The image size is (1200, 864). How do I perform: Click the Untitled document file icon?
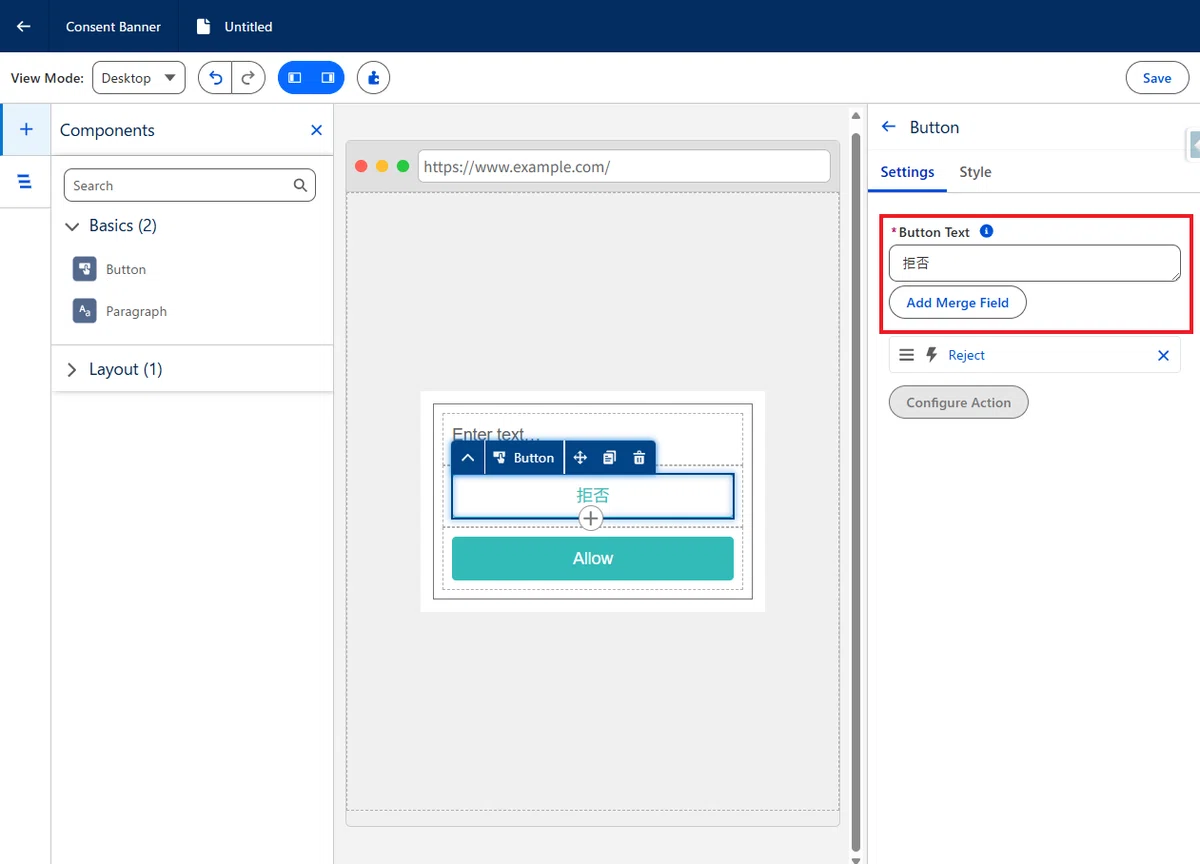(203, 27)
